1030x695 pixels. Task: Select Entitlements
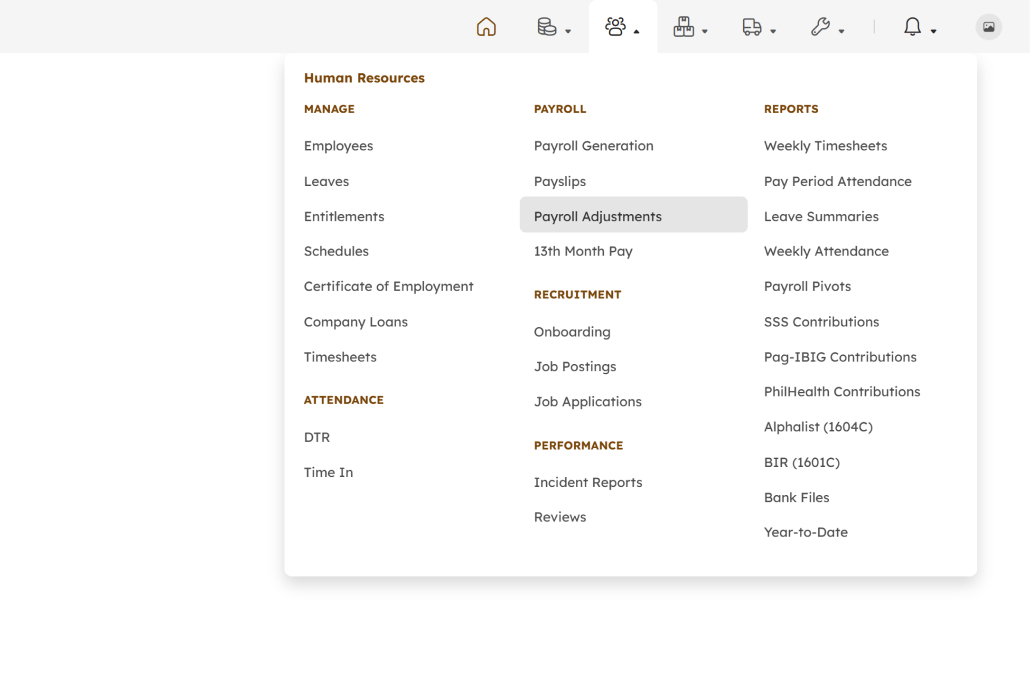tap(344, 216)
